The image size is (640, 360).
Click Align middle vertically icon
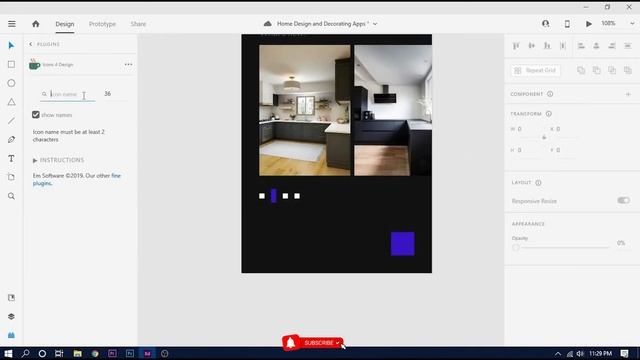coord(531,46)
